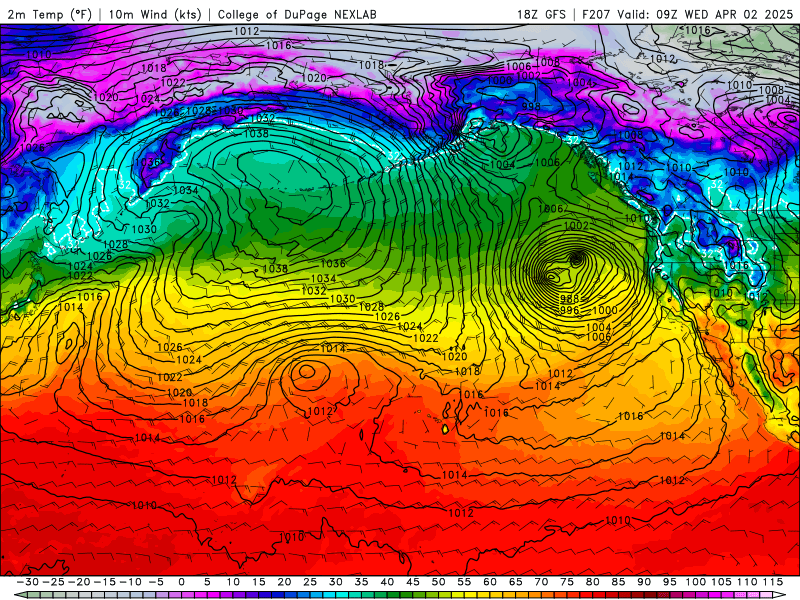Viewport: 800px width, 600px height.
Task: Click the '996' isobar label
Action: coord(569,310)
